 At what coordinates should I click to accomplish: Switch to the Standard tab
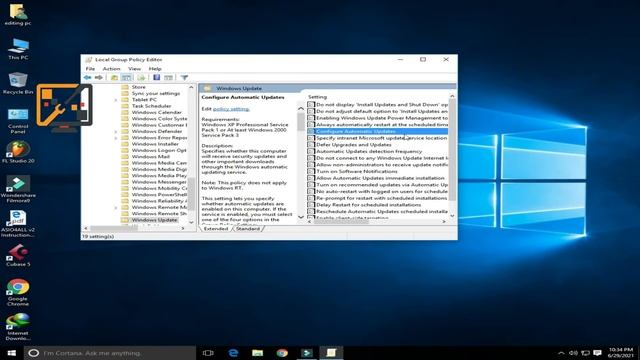248,229
